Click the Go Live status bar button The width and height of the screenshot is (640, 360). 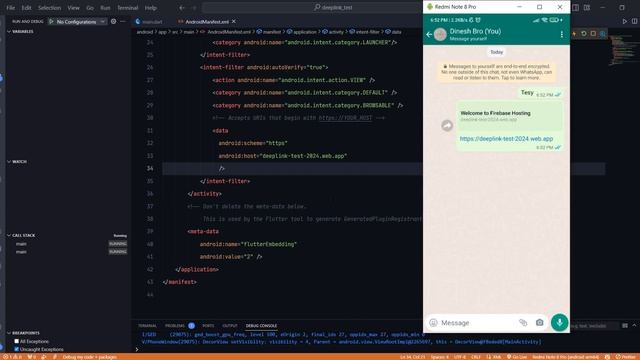pyautogui.click(x=517, y=357)
